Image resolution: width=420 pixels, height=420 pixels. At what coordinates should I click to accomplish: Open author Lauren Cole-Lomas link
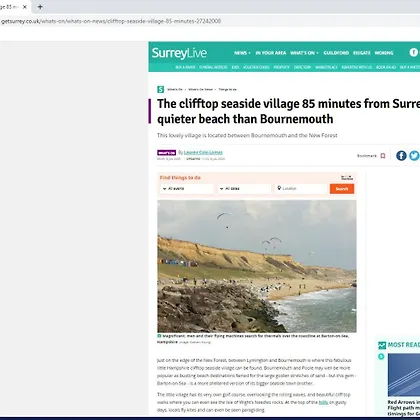click(x=203, y=152)
